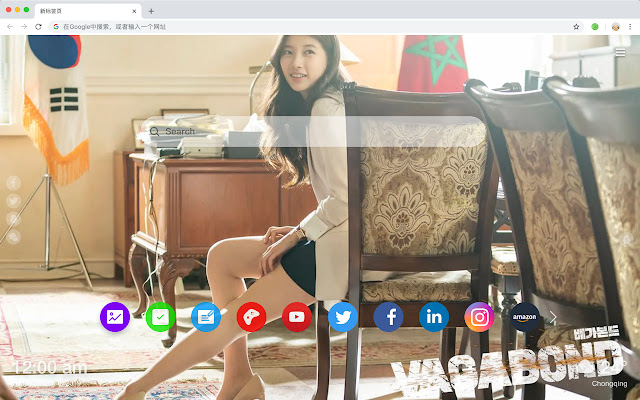Viewport: 640px width, 400px height.
Task: Open the LinkedIn shortcut
Action: click(x=434, y=317)
